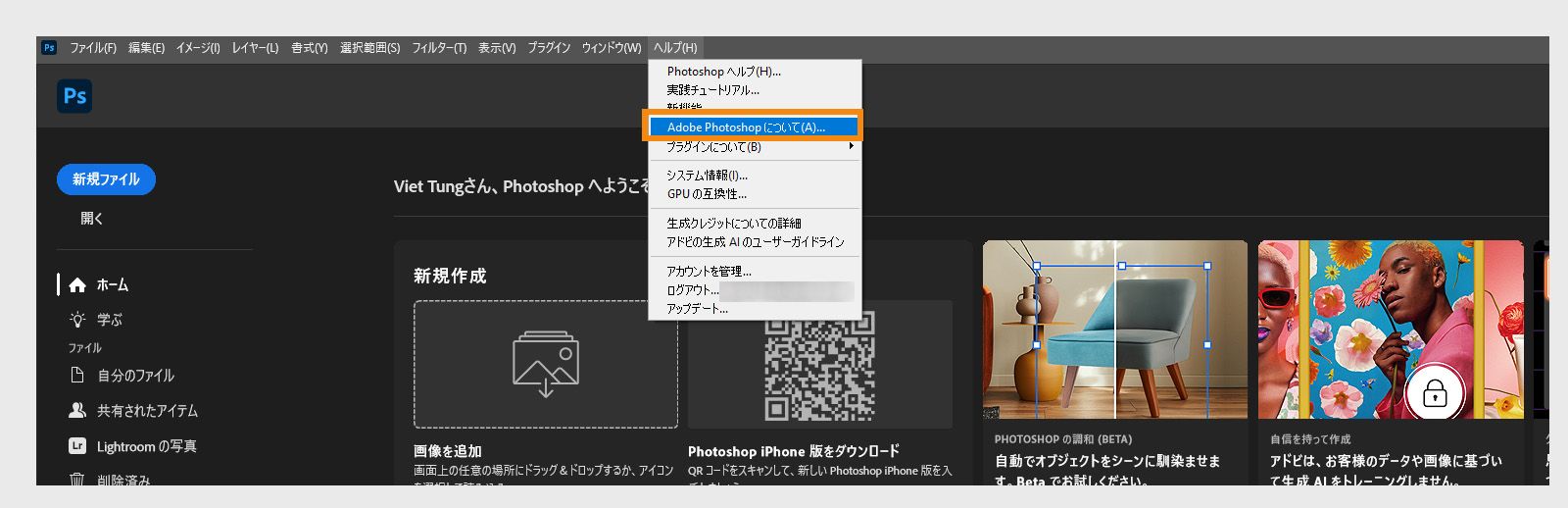Click the ファイル section label in sidebar
This screenshot has width=1568, height=508.
84,348
